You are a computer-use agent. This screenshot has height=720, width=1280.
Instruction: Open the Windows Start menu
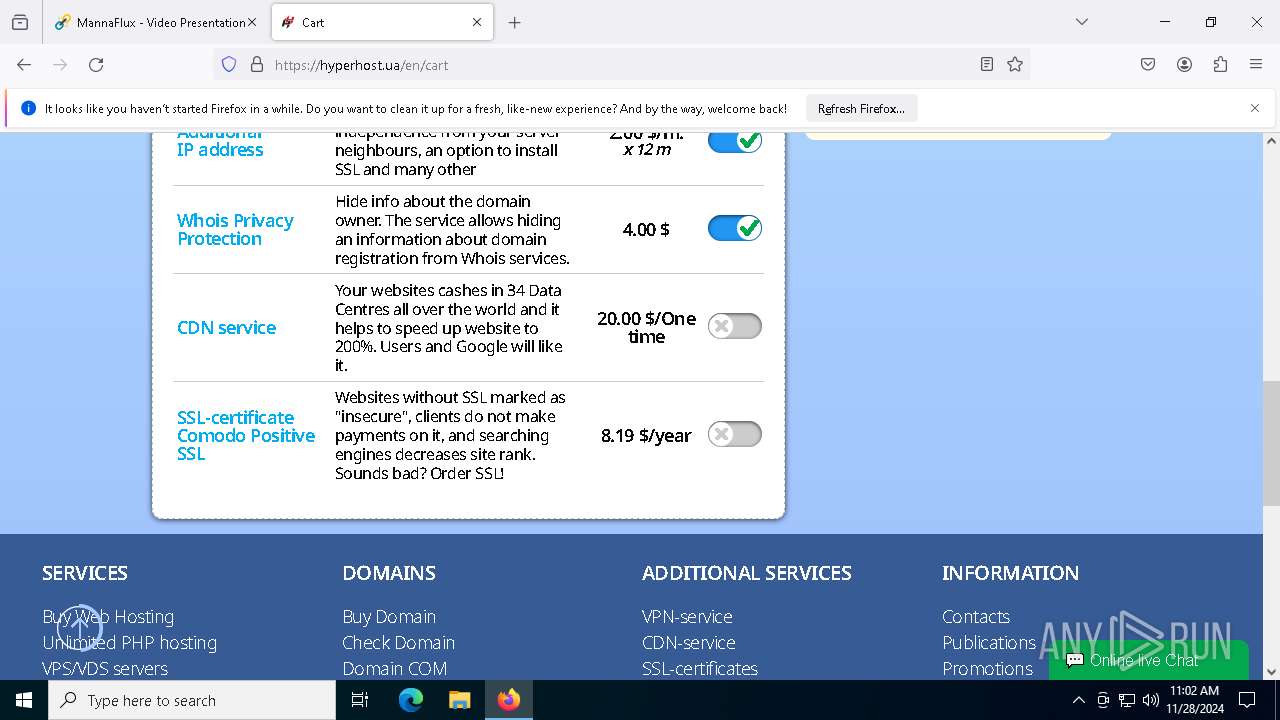click(24, 700)
